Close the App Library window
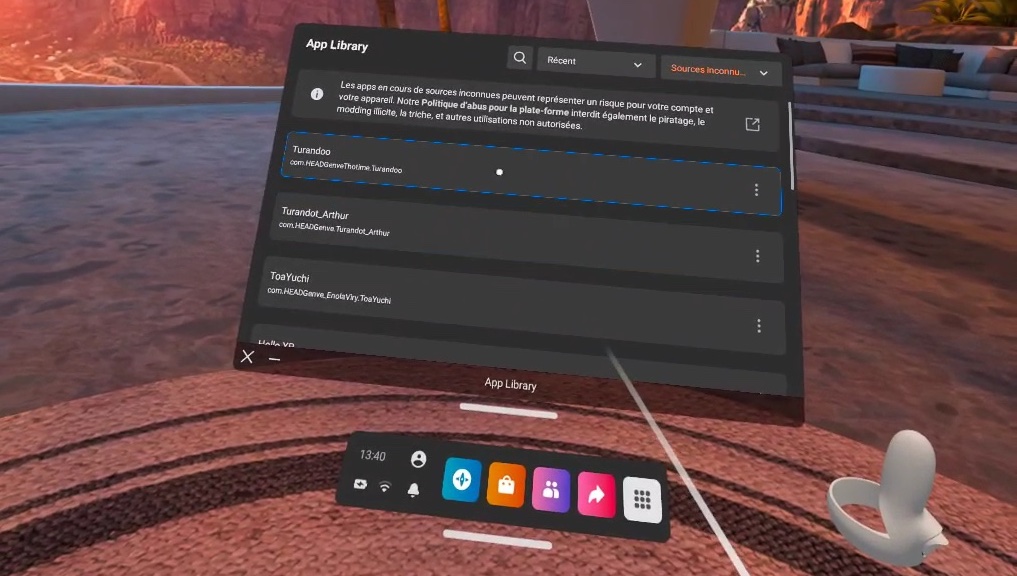 [x=247, y=356]
